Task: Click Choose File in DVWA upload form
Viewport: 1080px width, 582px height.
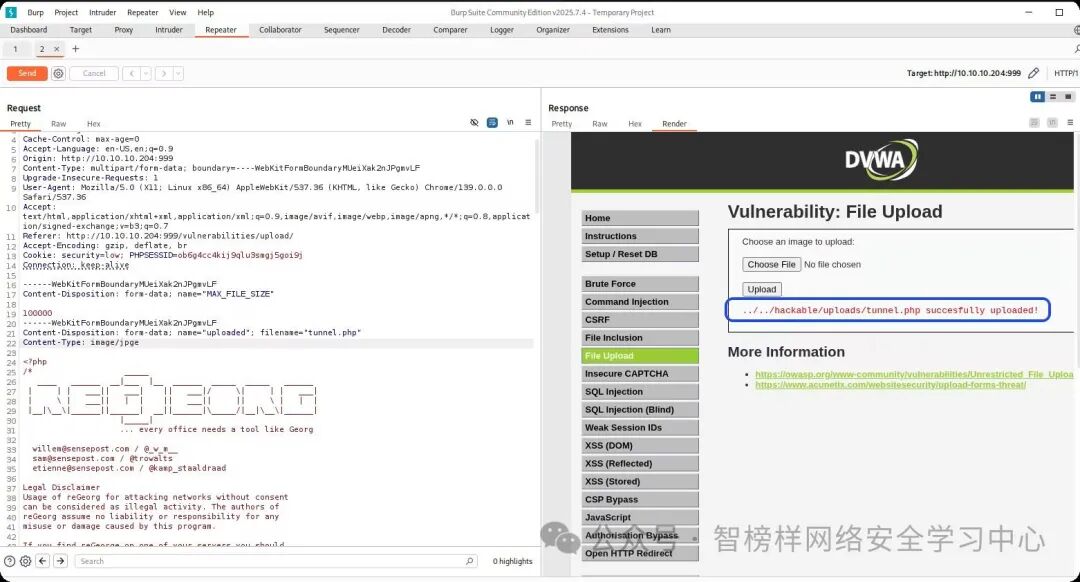Action: point(771,264)
